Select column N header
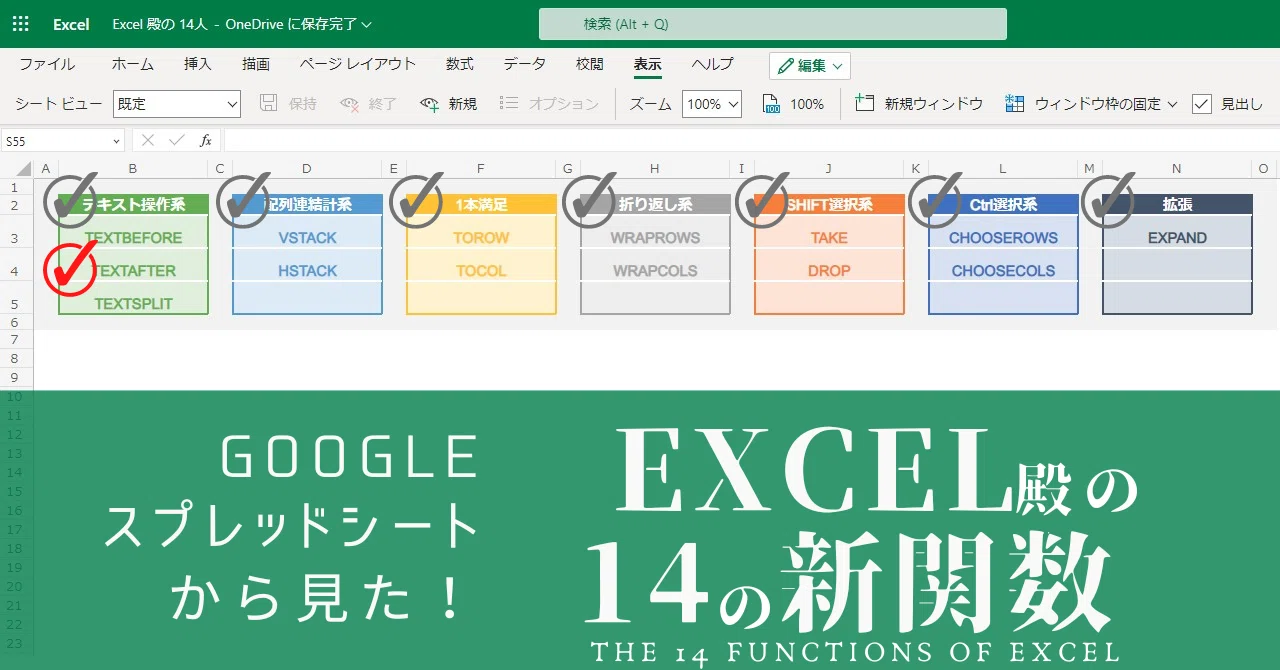The image size is (1280, 670). coord(1177,169)
